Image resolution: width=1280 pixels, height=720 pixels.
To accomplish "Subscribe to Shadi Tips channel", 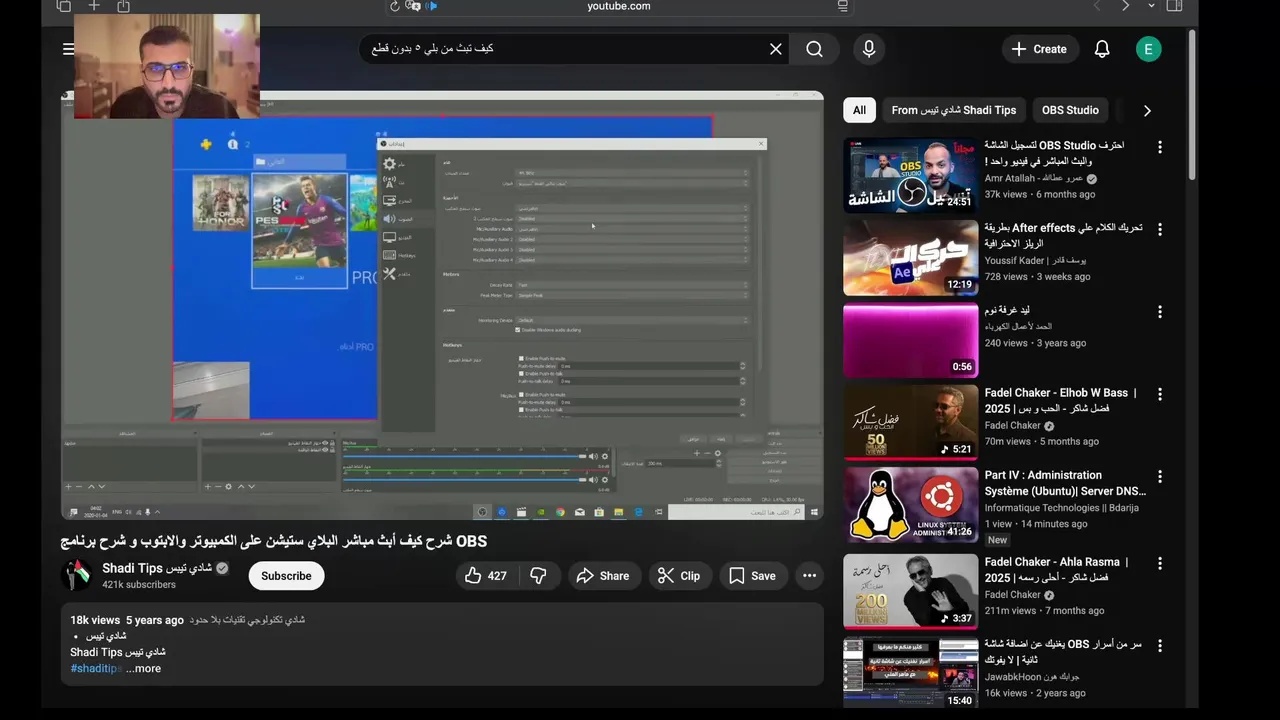I will coord(286,576).
